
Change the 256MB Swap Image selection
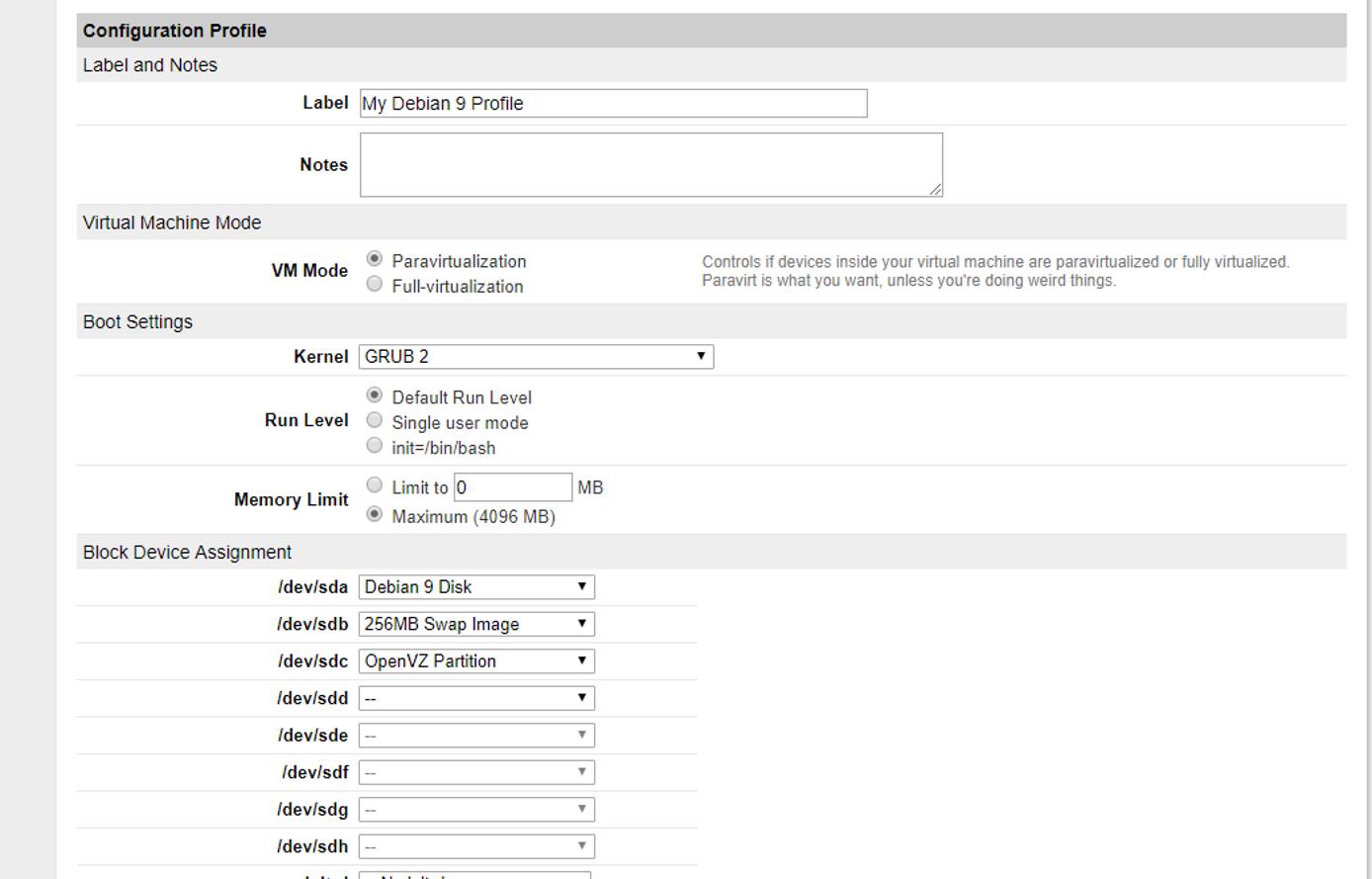[x=474, y=624]
